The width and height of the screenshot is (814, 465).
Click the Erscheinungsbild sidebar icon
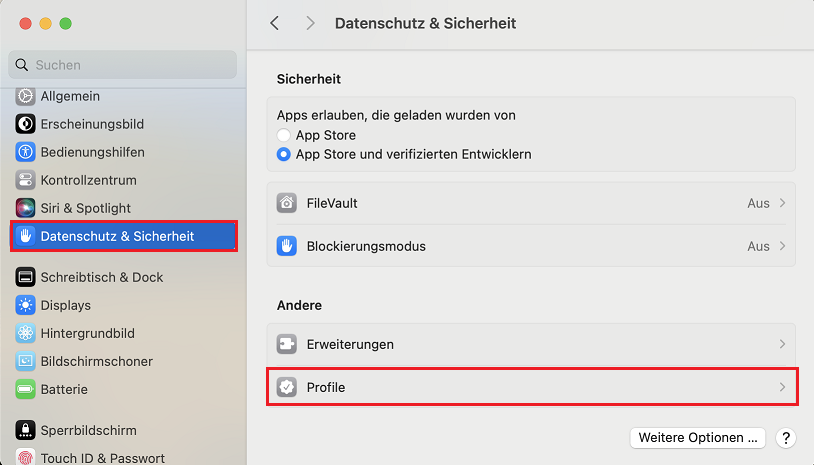click(x=25, y=124)
